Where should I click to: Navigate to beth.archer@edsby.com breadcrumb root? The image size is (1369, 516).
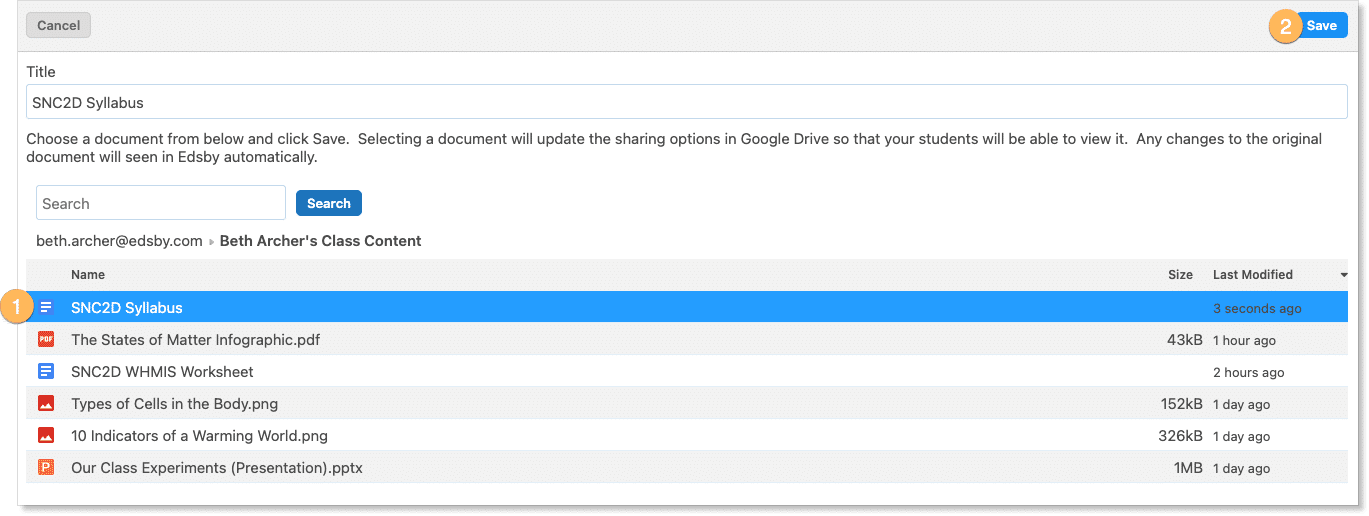point(119,241)
